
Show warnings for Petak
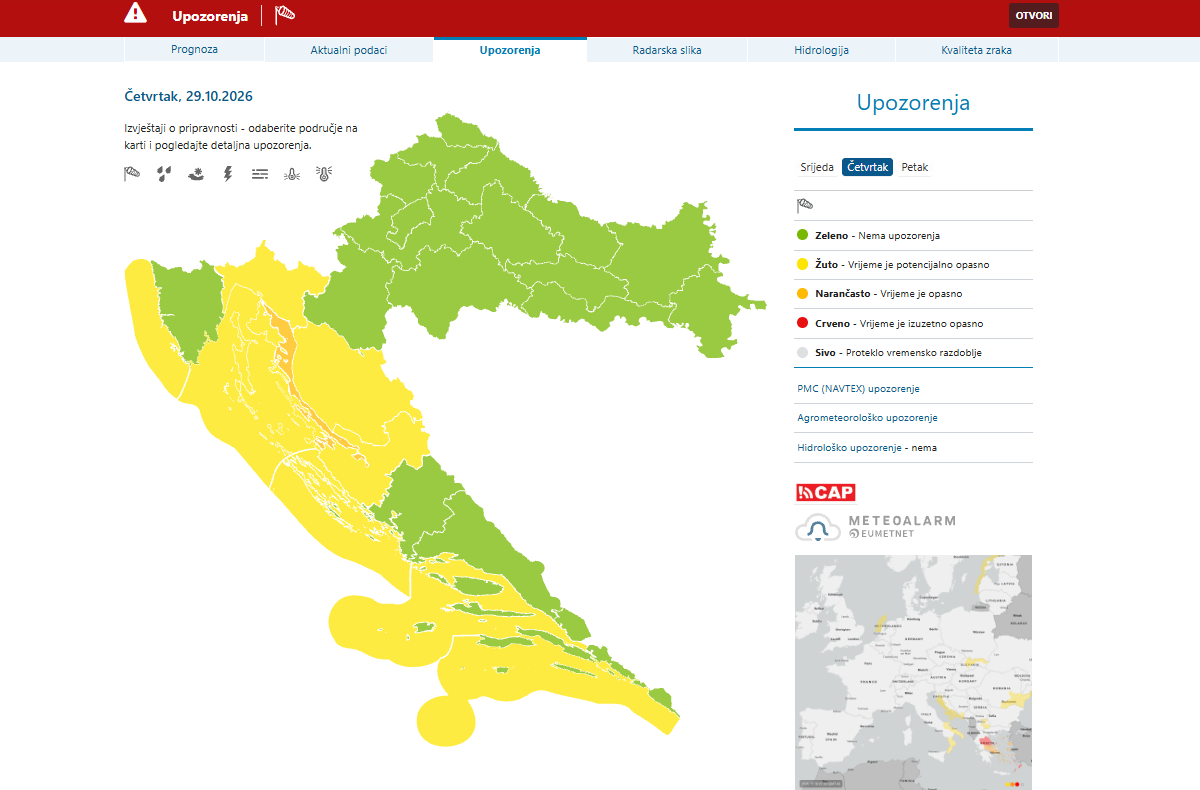915,167
